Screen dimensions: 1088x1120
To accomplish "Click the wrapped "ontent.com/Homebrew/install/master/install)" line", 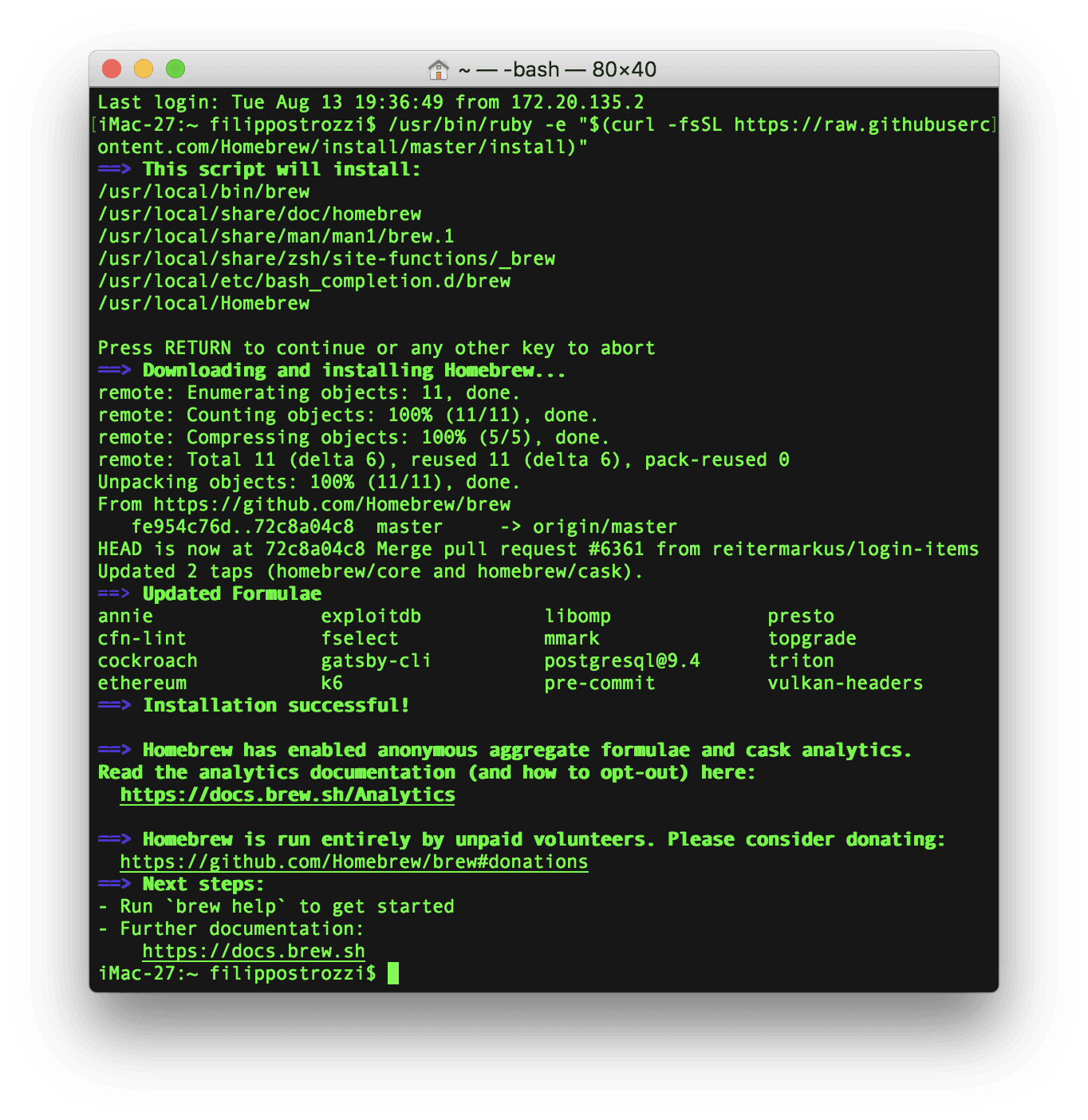I will (x=343, y=148).
